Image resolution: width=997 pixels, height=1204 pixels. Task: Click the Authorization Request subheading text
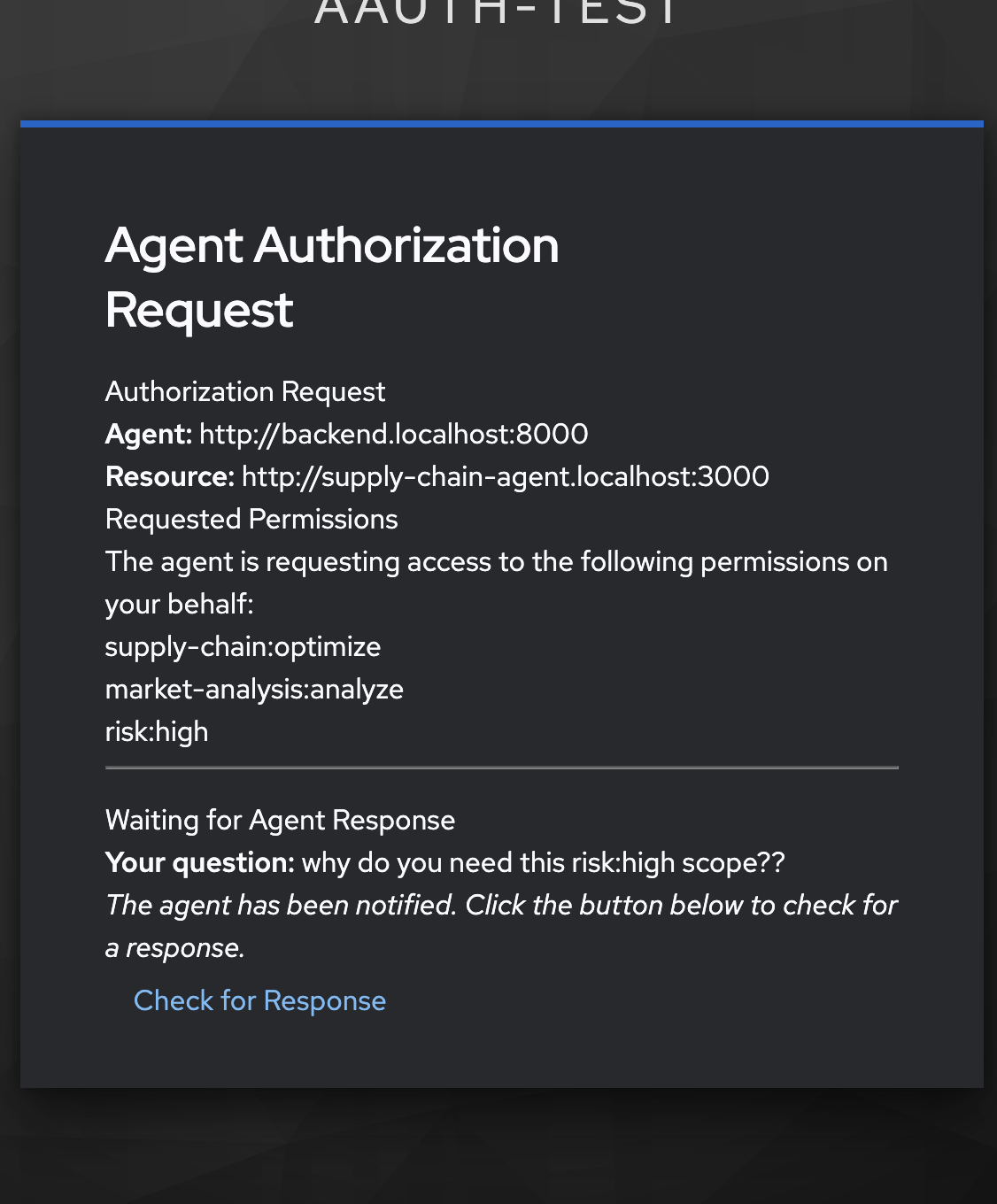pyautogui.click(x=245, y=391)
